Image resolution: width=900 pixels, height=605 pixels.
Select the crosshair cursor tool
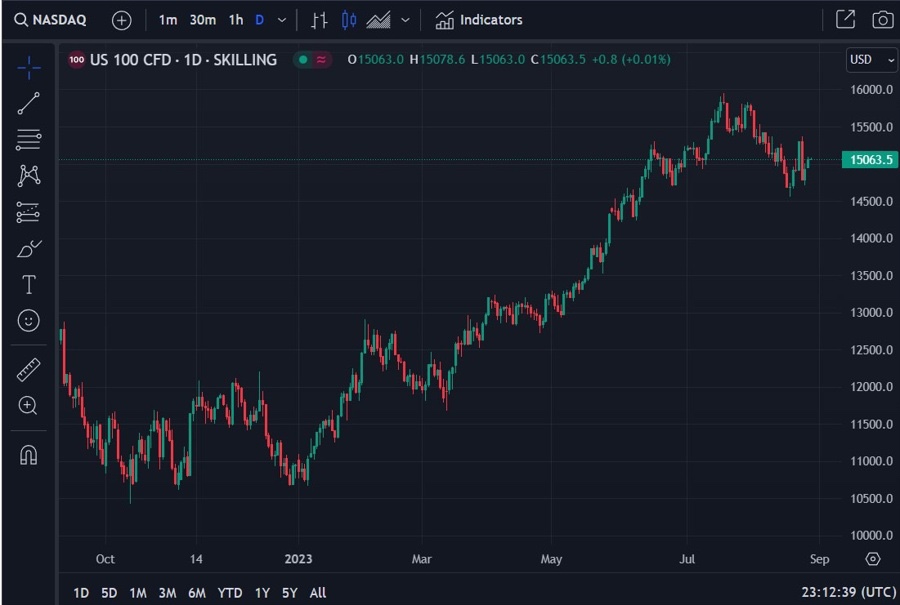[29, 68]
